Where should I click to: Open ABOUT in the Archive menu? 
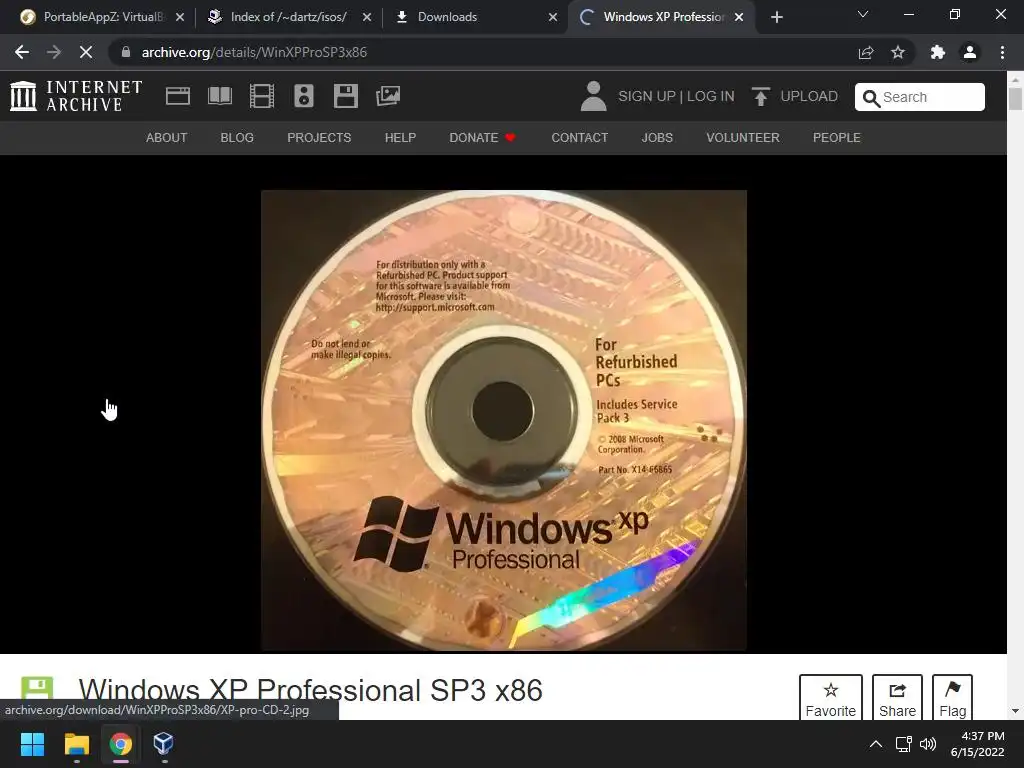(x=167, y=138)
